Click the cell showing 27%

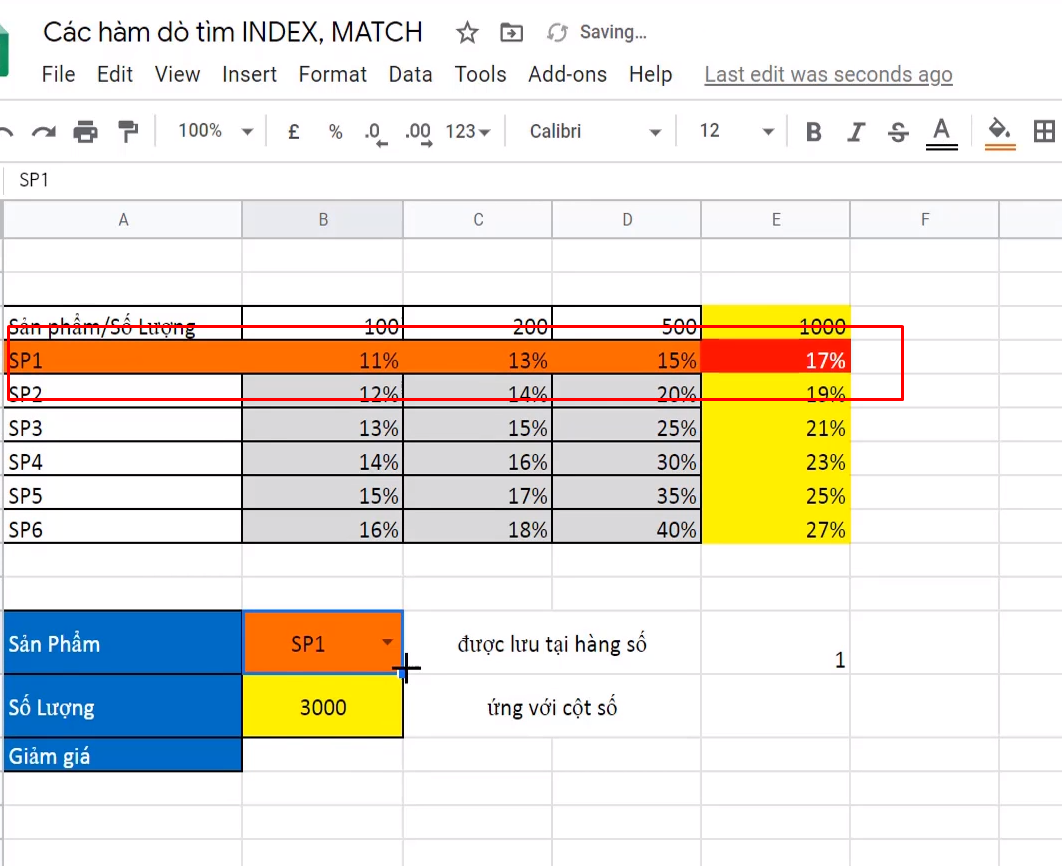pos(776,527)
